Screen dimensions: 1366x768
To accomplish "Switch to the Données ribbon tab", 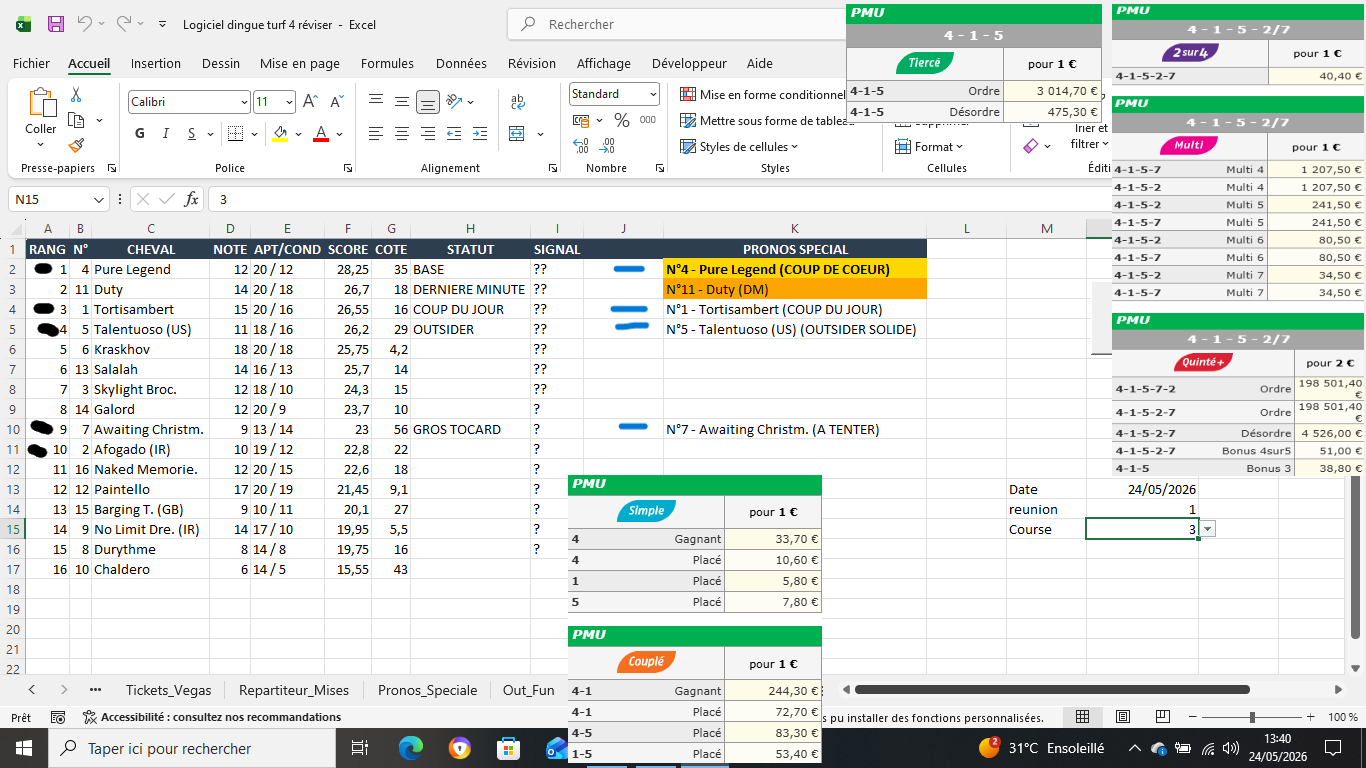I will (461, 63).
